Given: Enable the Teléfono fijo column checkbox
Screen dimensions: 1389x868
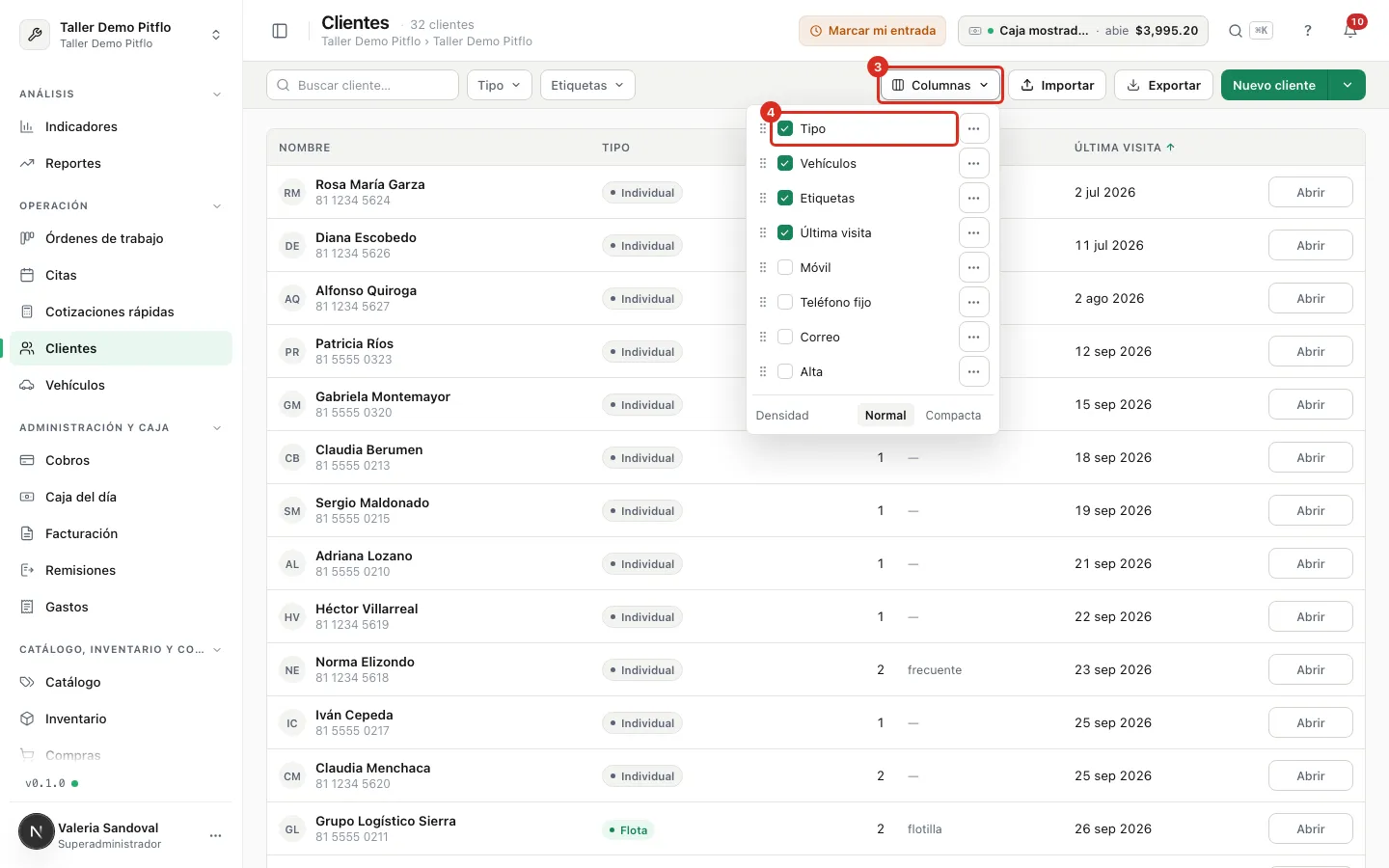Looking at the screenshot, I should pos(785,302).
